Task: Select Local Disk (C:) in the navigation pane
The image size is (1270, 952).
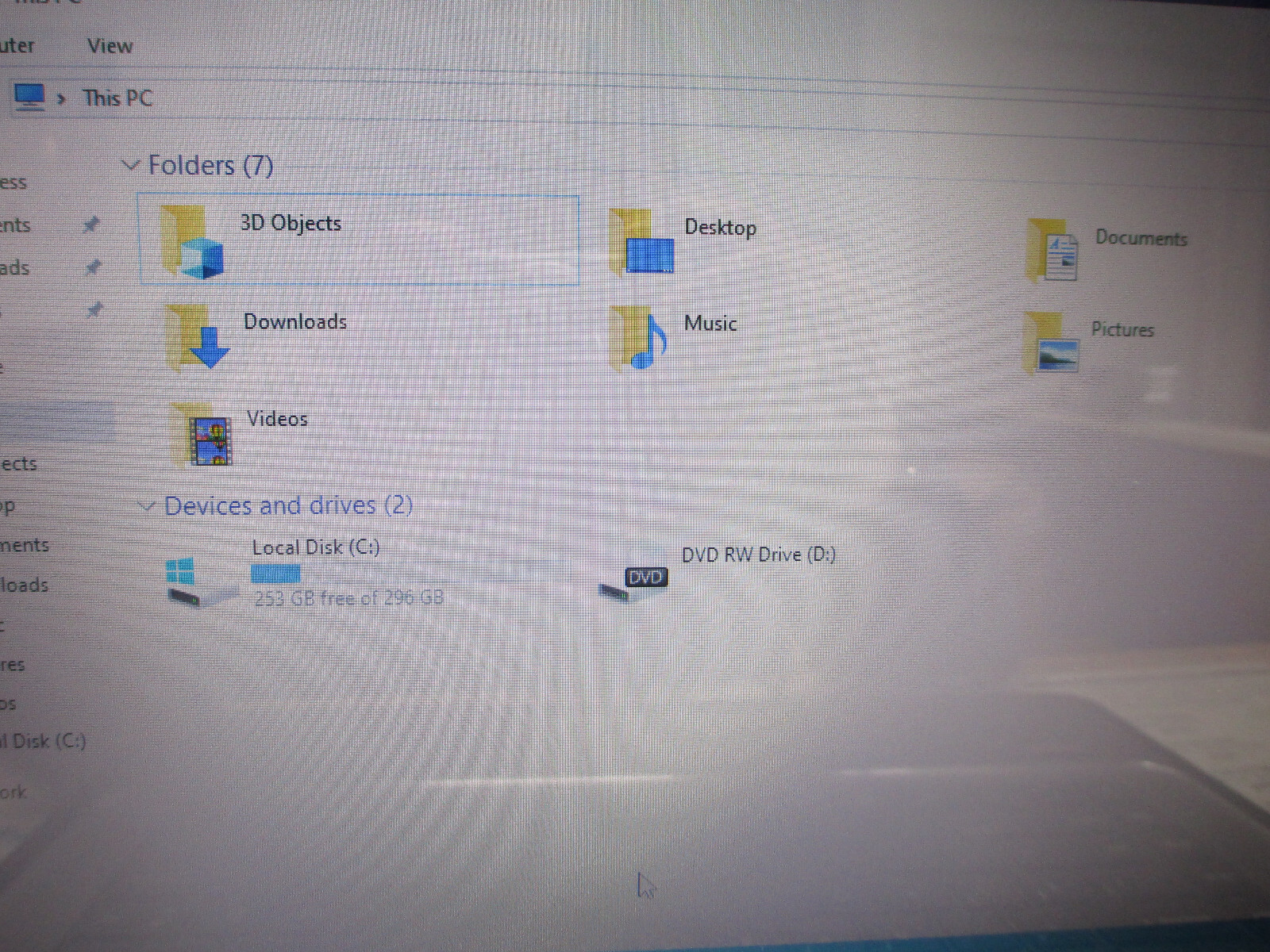Action: [44, 741]
